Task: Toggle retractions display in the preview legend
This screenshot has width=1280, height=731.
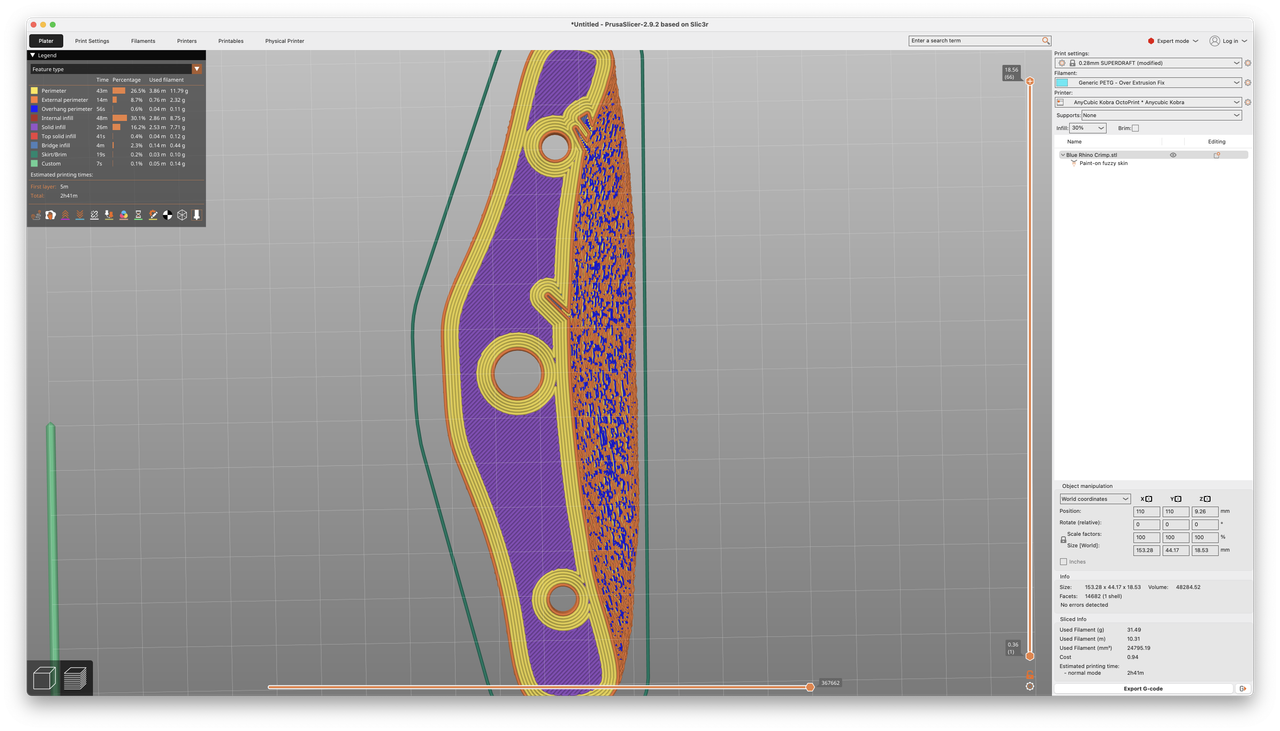Action: 65,215
